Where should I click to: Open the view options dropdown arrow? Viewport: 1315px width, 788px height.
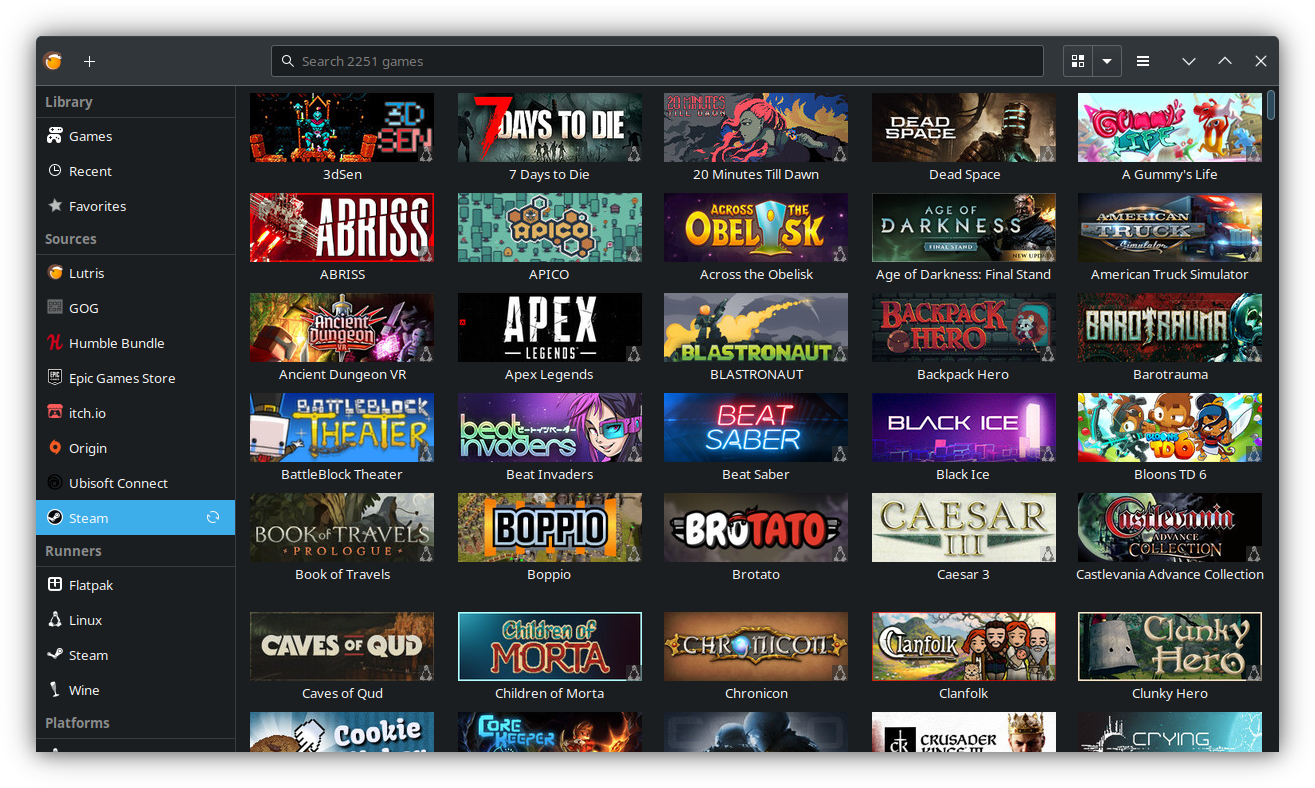[x=1107, y=61]
